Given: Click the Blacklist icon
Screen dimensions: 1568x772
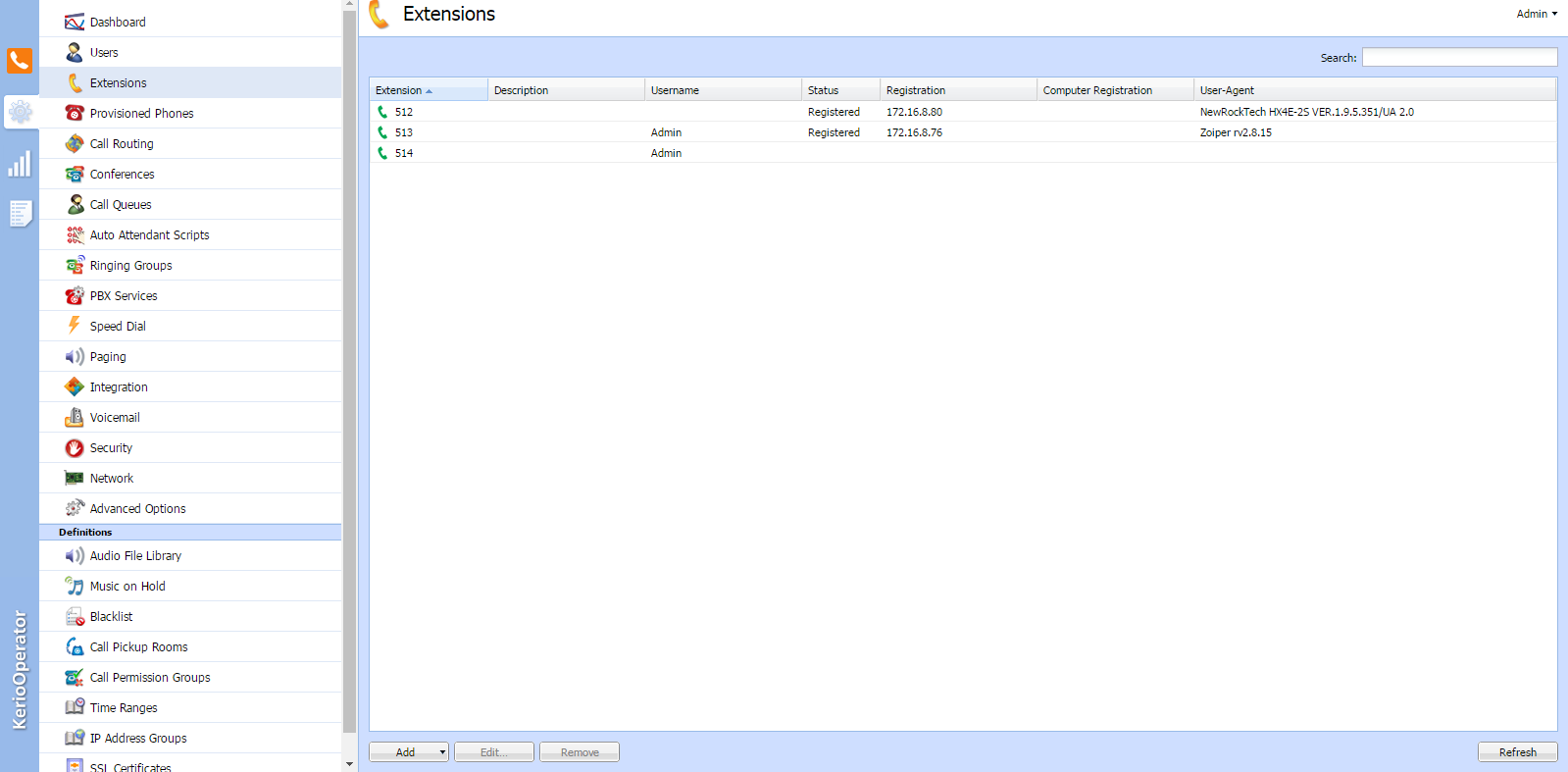Looking at the screenshot, I should (75, 616).
